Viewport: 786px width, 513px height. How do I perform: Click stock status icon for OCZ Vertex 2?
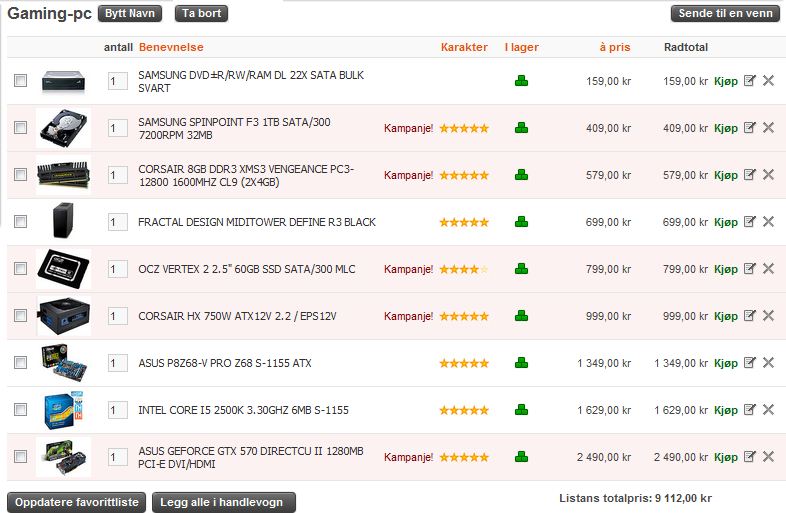pyautogui.click(x=521, y=269)
